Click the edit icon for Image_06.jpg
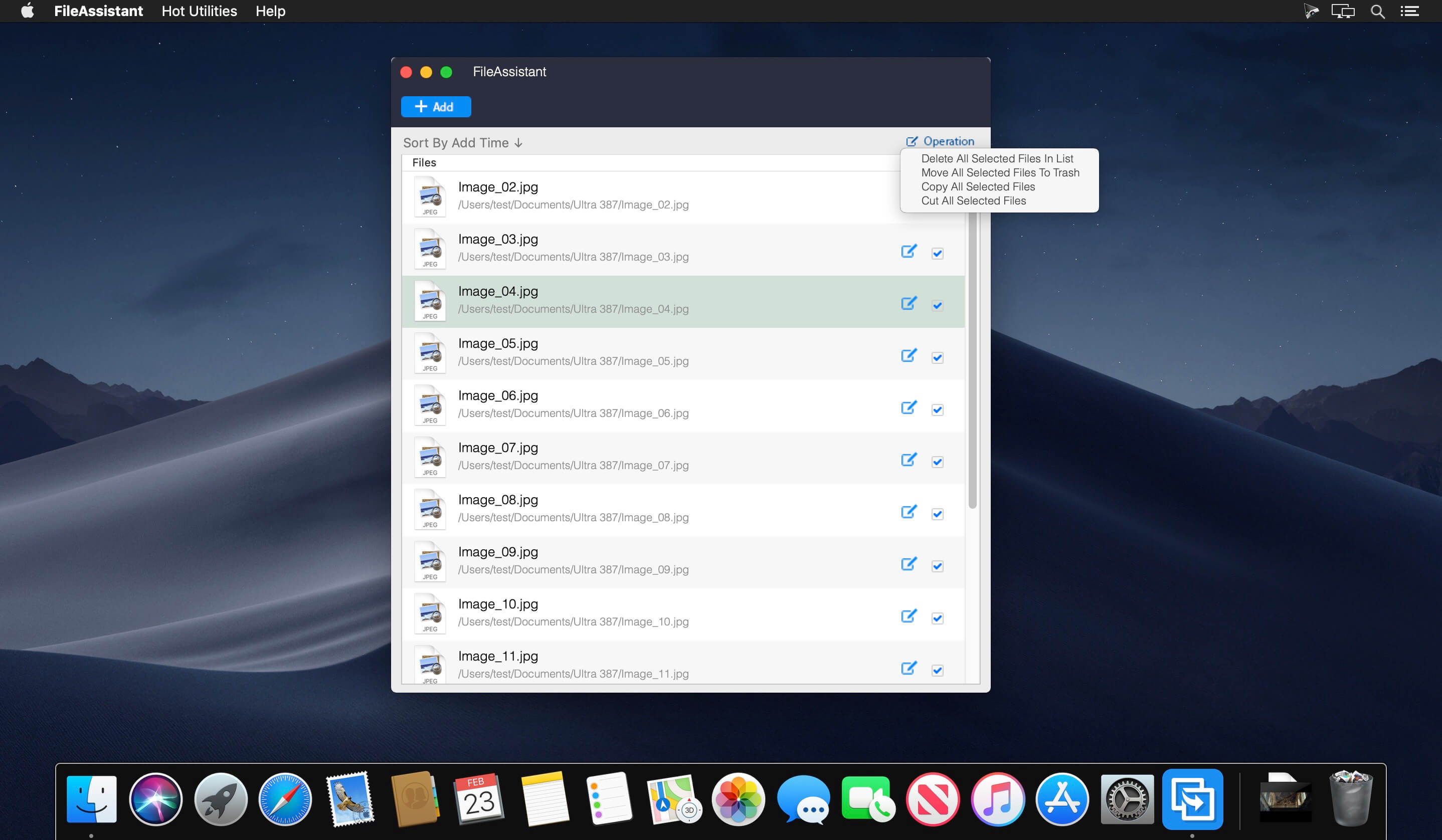This screenshot has width=1442, height=840. click(909, 407)
